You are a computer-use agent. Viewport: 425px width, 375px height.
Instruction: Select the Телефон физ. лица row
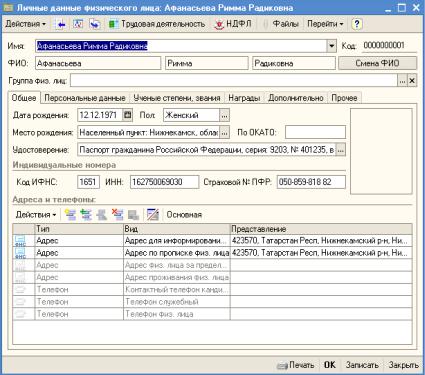point(212,314)
